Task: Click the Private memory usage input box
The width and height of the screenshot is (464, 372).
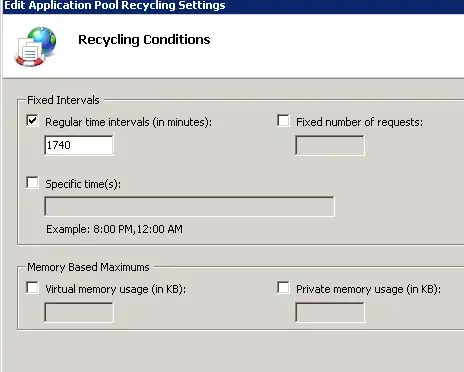Action: coord(330,312)
